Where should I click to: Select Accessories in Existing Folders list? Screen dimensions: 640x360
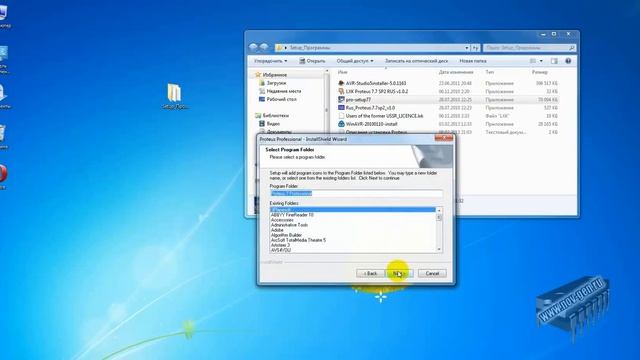coord(282,220)
